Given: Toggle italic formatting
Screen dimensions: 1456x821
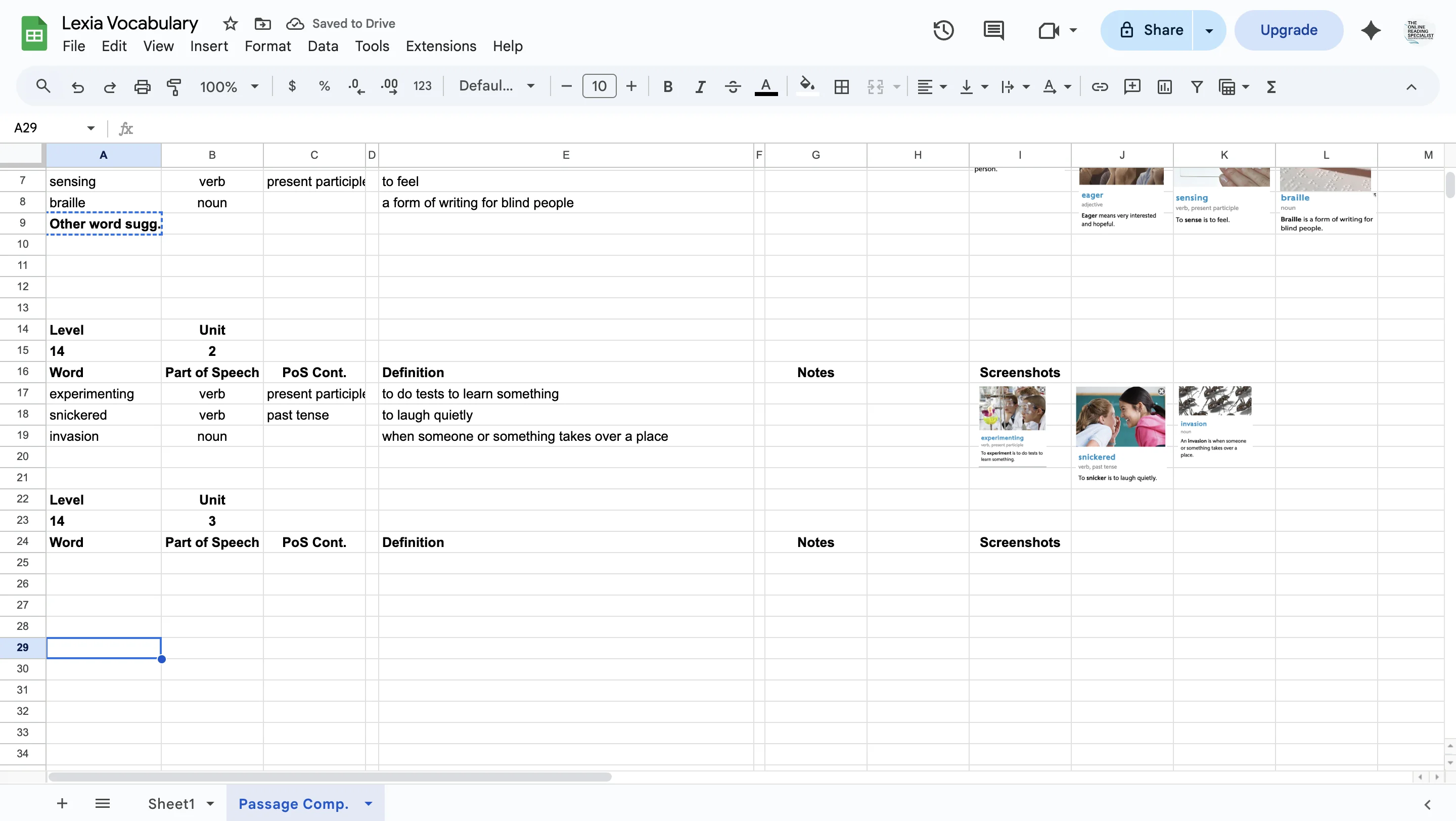Looking at the screenshot, I should point(700,86).
